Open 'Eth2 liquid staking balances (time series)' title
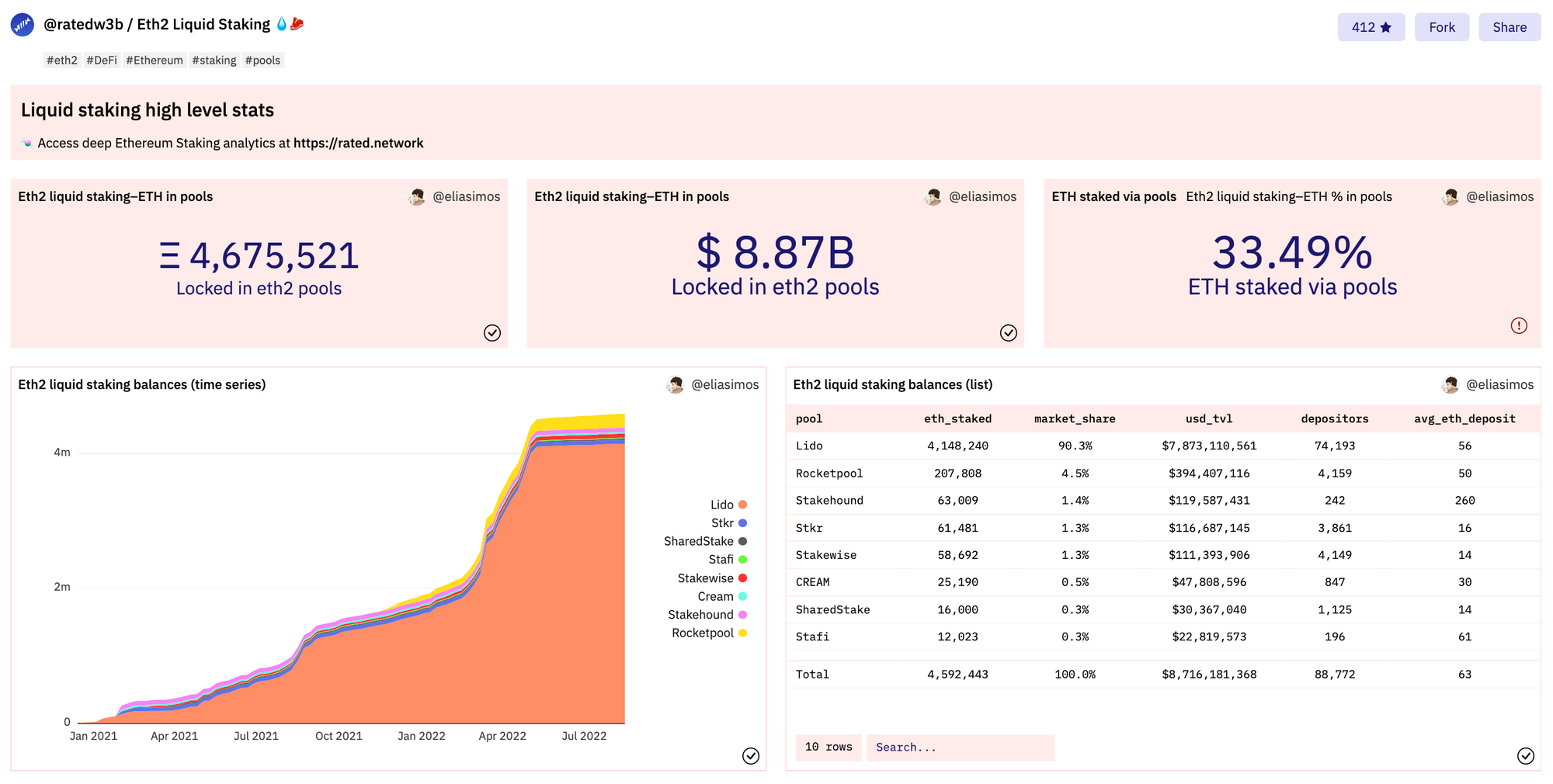This screenshot has height=784, width=1553. (x=142, y=385)
